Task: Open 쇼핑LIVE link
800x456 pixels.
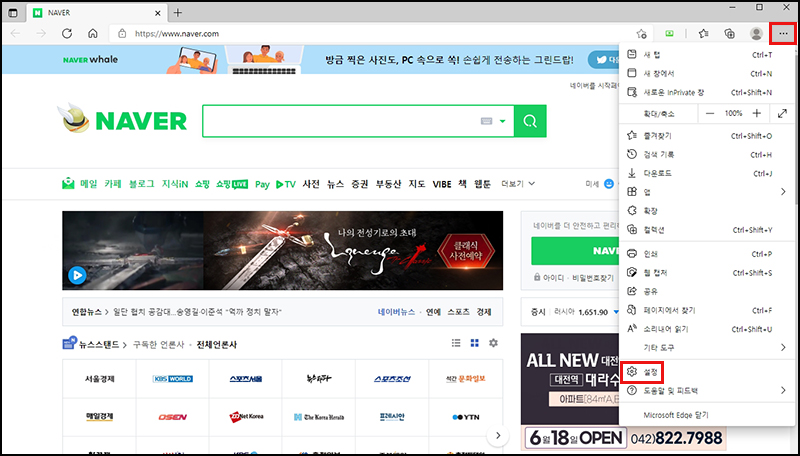Action: [232, 184]
